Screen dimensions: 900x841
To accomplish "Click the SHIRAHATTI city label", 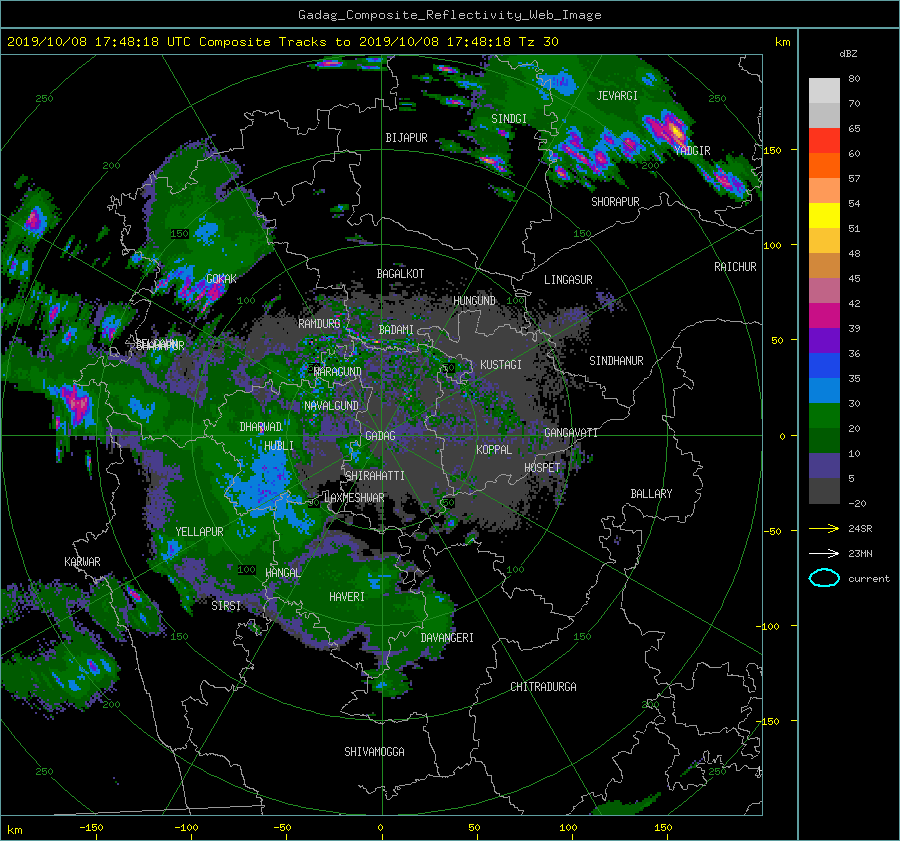I will (375, 476).
